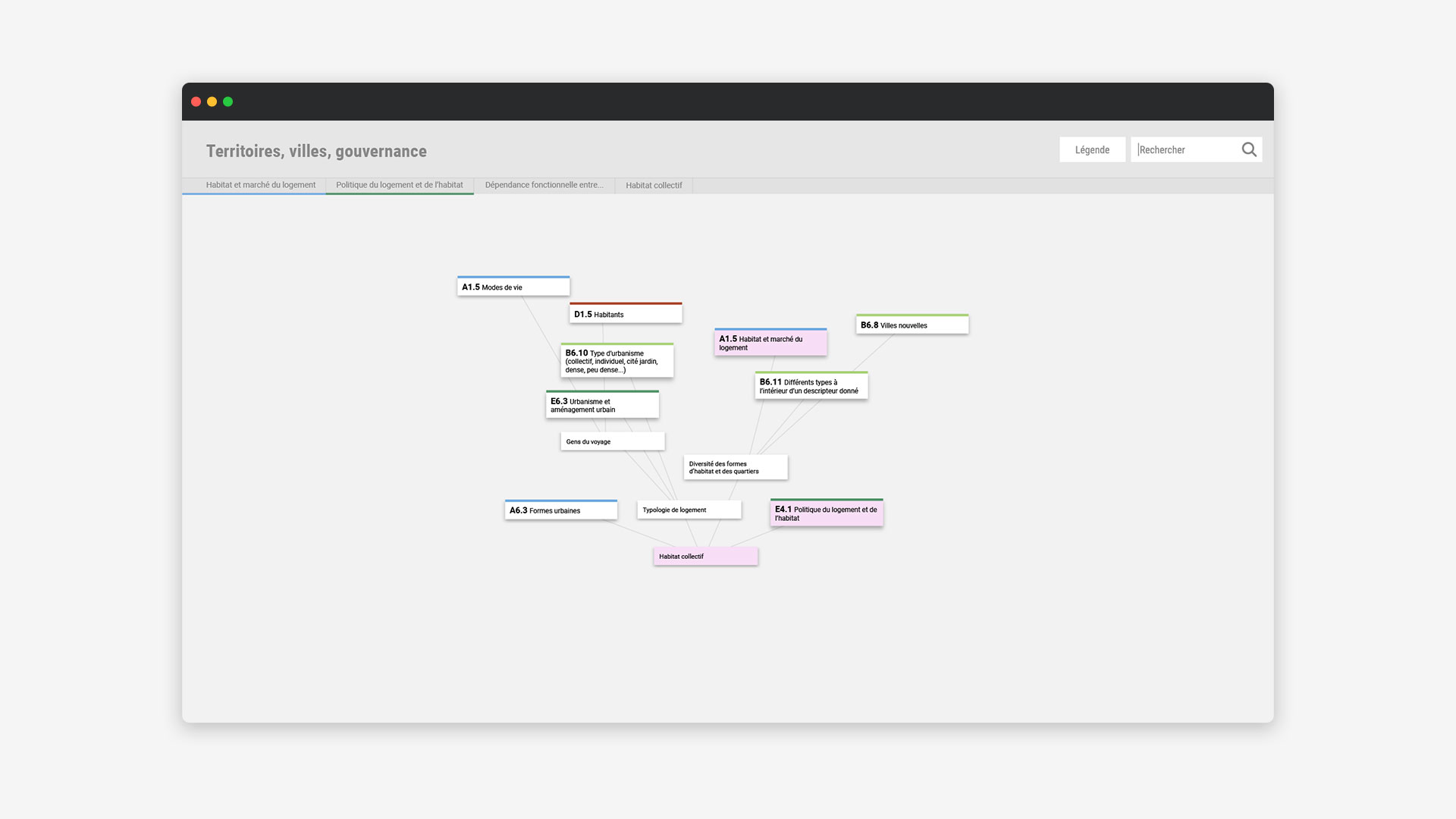Click B6.11 Différents types node

coord(811,386)
